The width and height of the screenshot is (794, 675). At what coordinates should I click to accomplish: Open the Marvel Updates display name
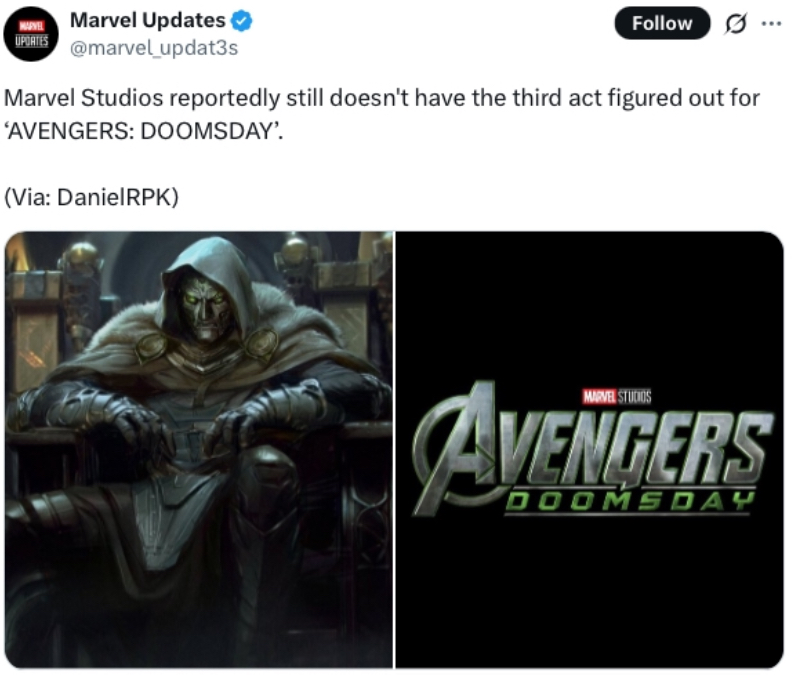click(147, 20)
